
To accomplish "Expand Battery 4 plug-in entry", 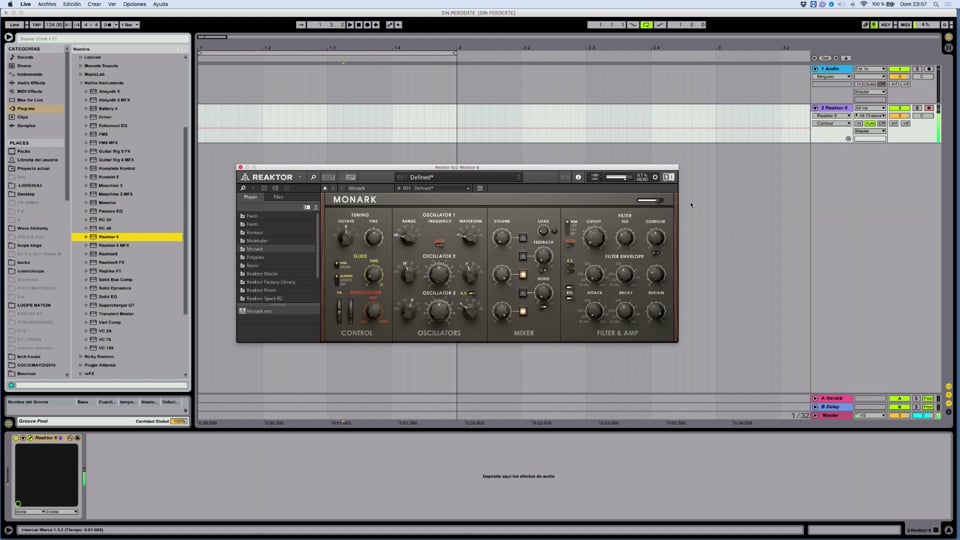I will [86, 108].
